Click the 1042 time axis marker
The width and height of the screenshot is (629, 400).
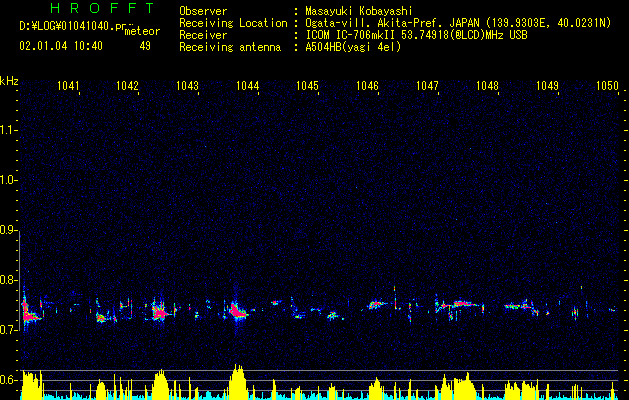point(127,85)
